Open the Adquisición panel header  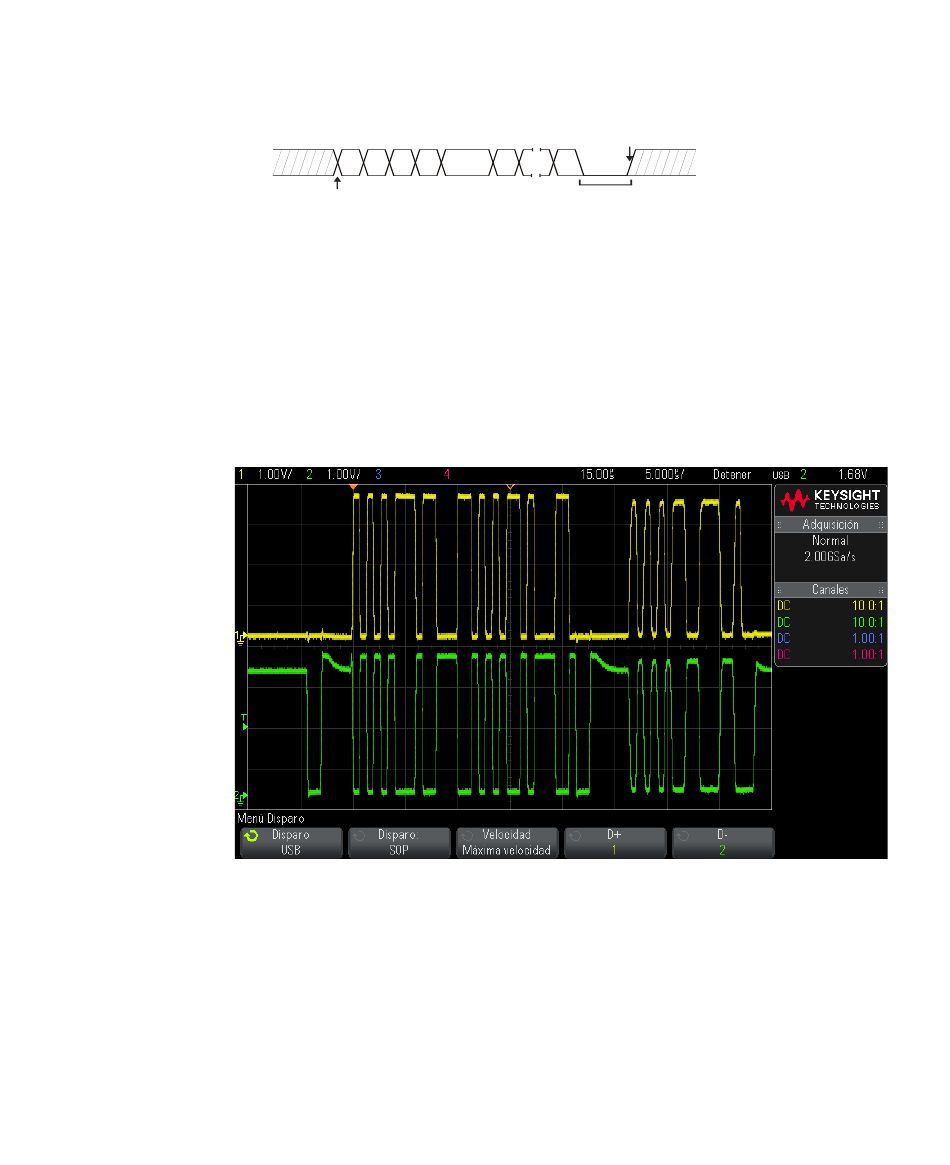pos(830,525)
